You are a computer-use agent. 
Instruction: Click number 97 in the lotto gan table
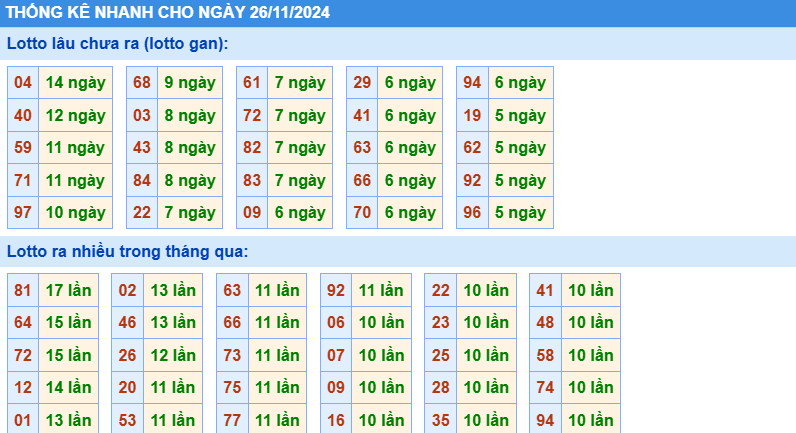pyautogui.click(x=23, y=213)
